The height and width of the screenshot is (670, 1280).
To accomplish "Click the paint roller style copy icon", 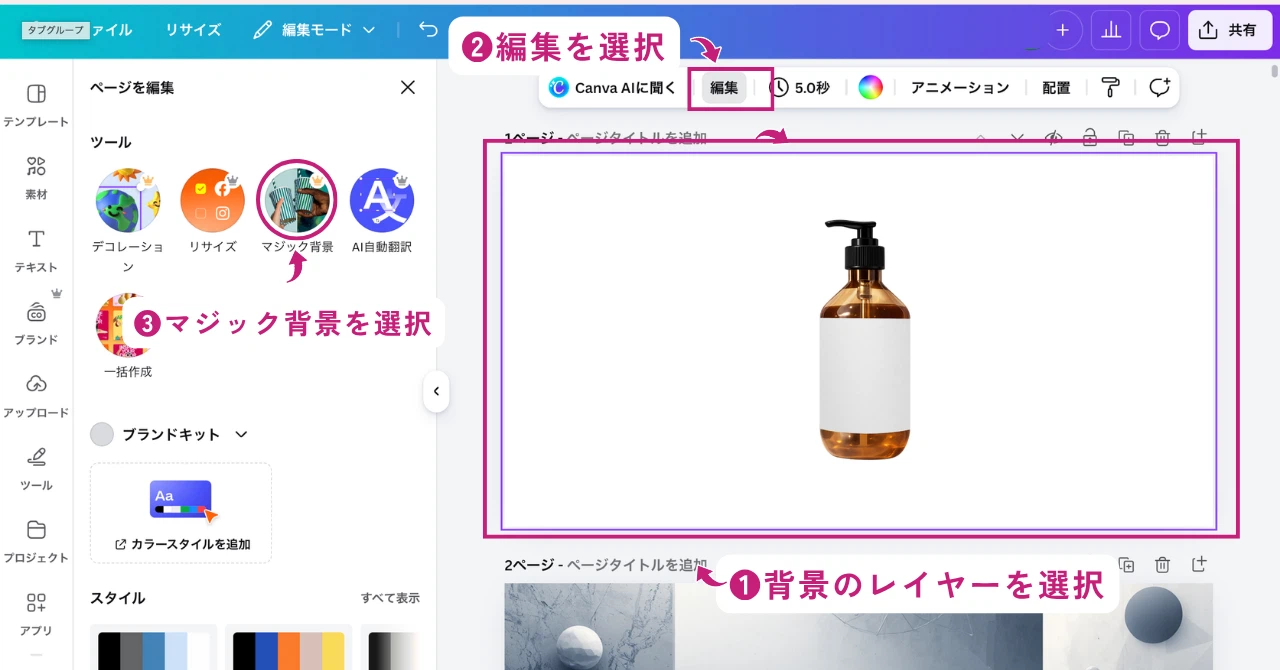I will pos(1110,88).
